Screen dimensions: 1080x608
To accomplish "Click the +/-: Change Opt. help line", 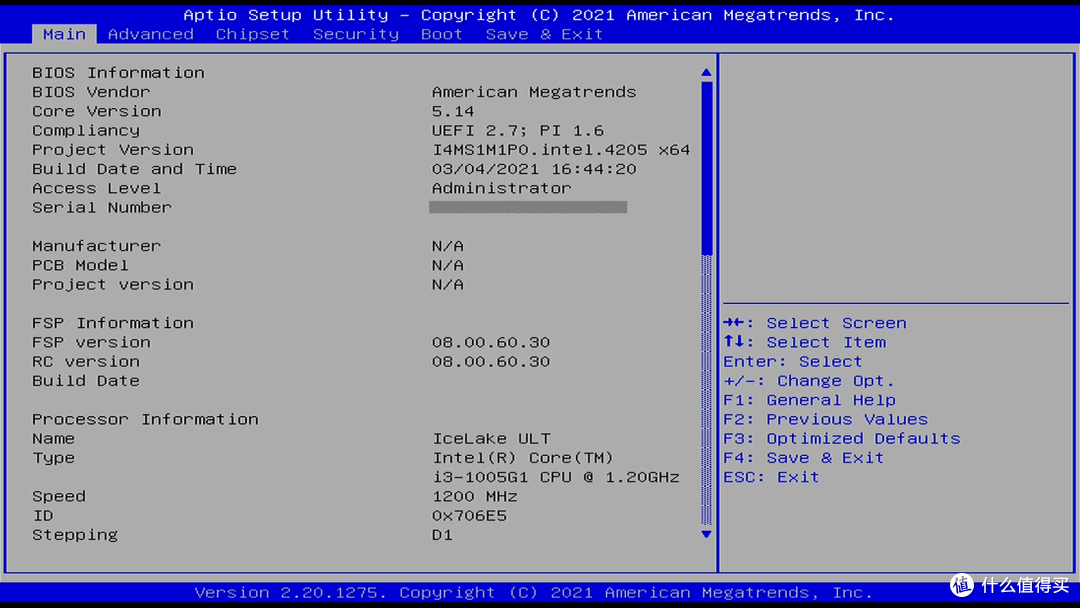I will pos(809,381).
